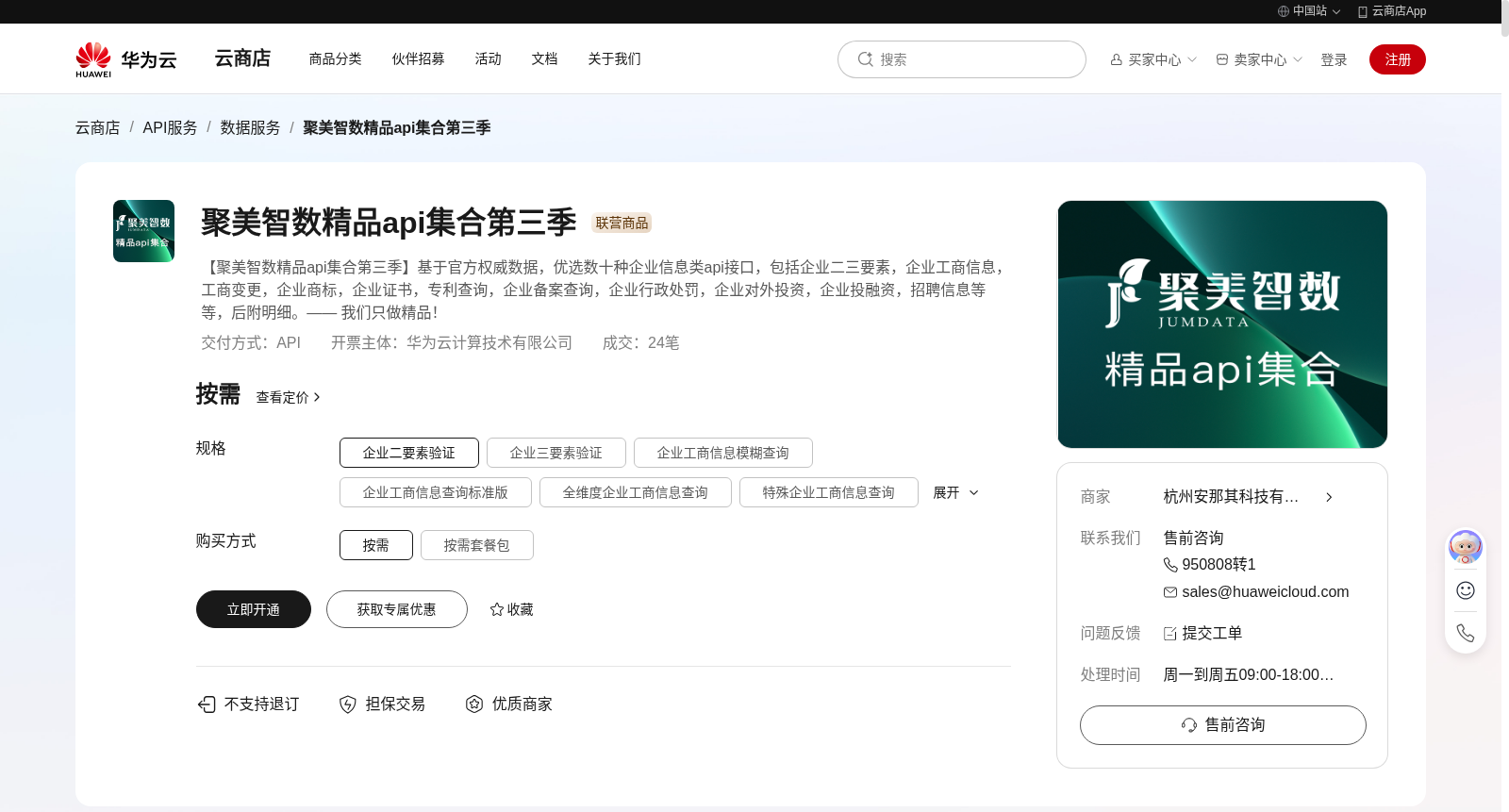Click the Huawei Cloud logo
This screenshot has width=1509, height=812.
pos(126,59)
